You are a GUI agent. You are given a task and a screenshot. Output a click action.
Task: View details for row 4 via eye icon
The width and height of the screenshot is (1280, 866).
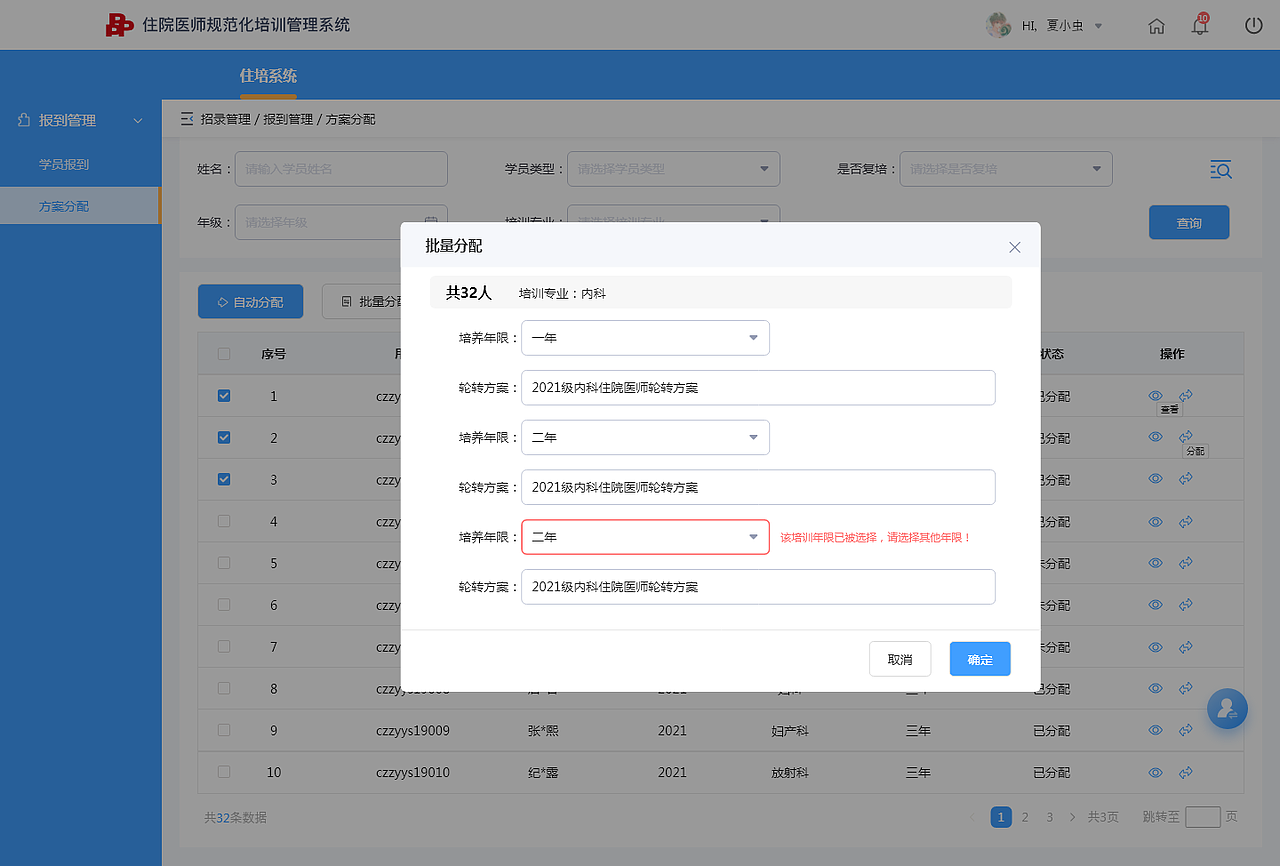[1156, 522]
